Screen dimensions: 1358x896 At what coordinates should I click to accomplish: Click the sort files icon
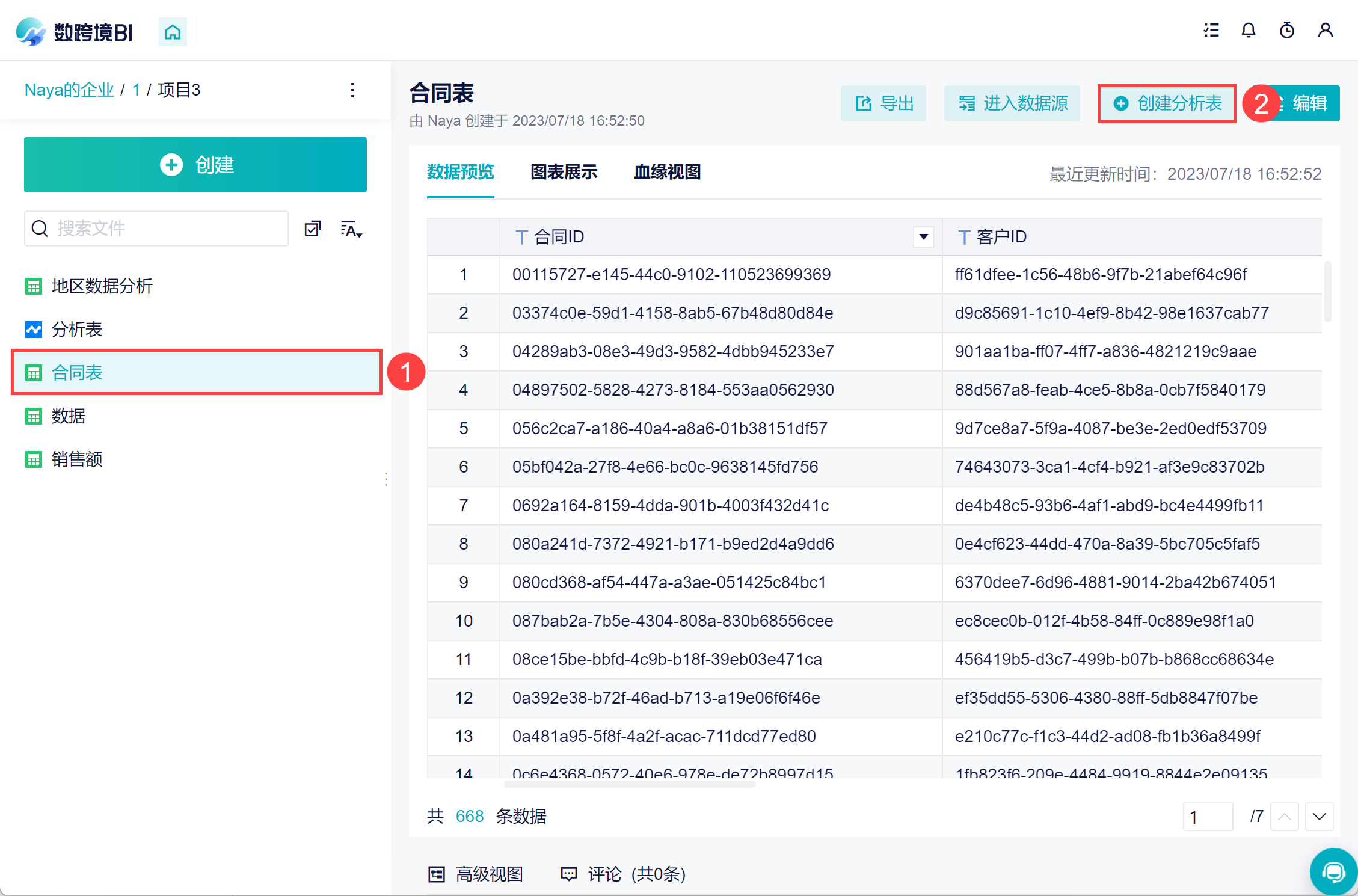coord(351,229)
